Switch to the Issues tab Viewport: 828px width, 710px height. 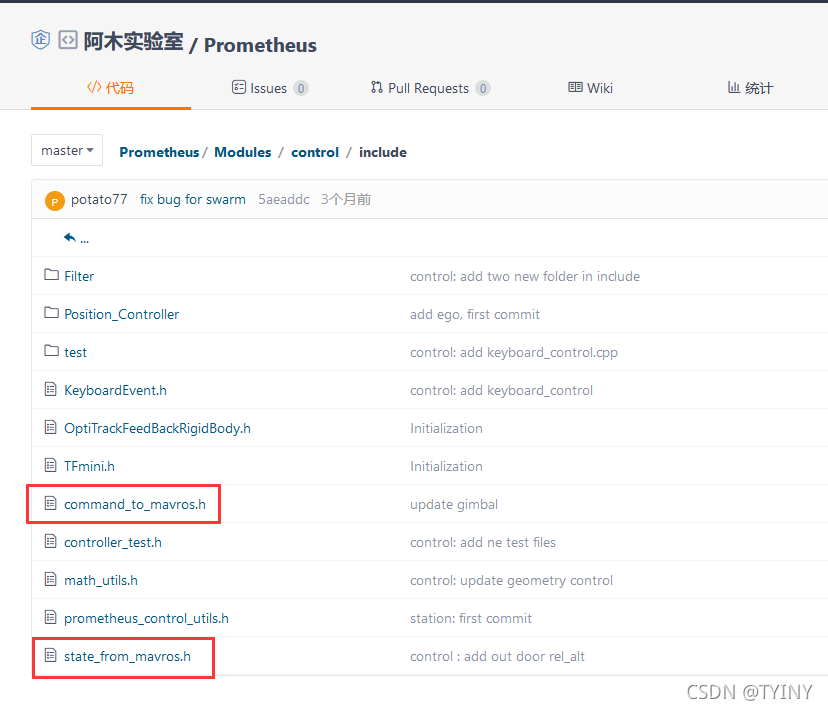click(x=270, y=88)
